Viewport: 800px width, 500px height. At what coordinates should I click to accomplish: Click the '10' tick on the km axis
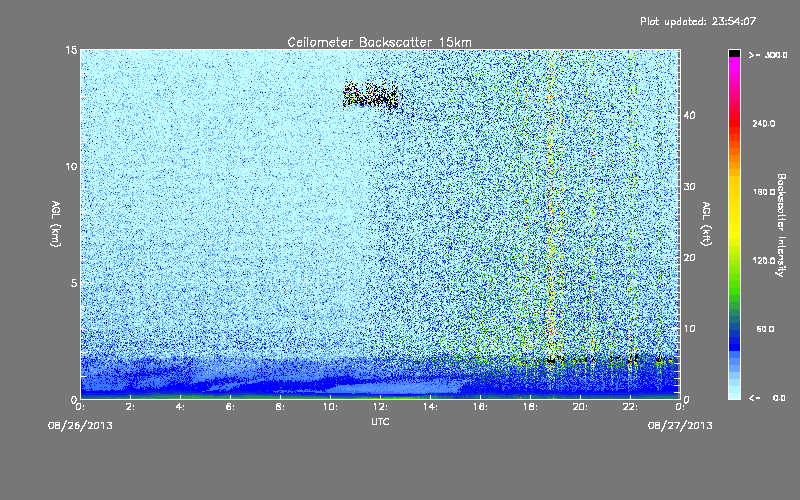click(71, 166)
